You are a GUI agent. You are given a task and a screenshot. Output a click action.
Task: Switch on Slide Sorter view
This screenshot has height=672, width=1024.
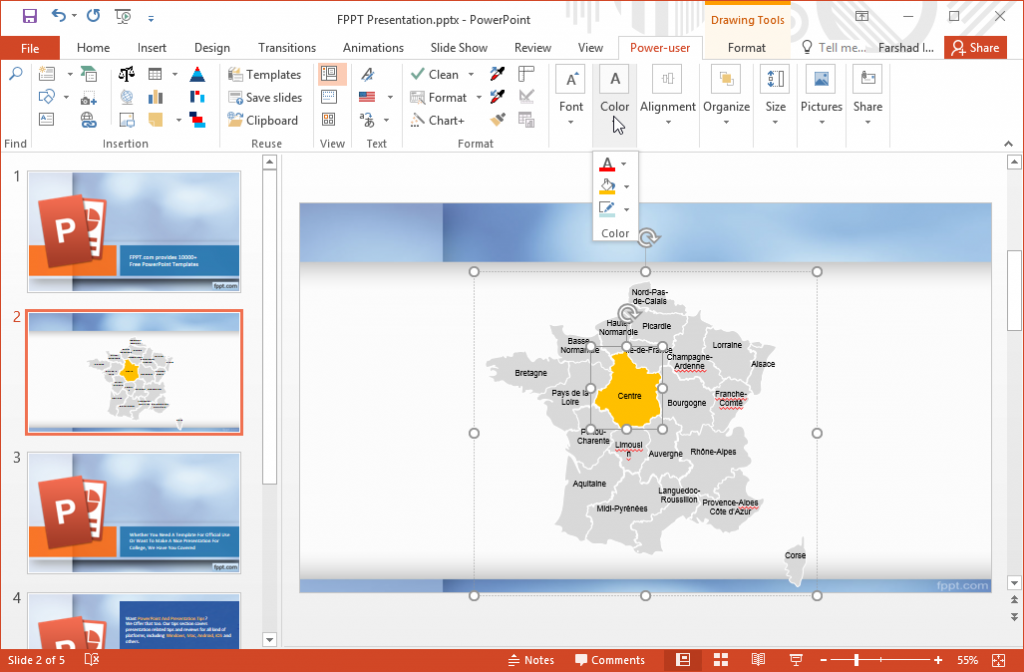721,660
